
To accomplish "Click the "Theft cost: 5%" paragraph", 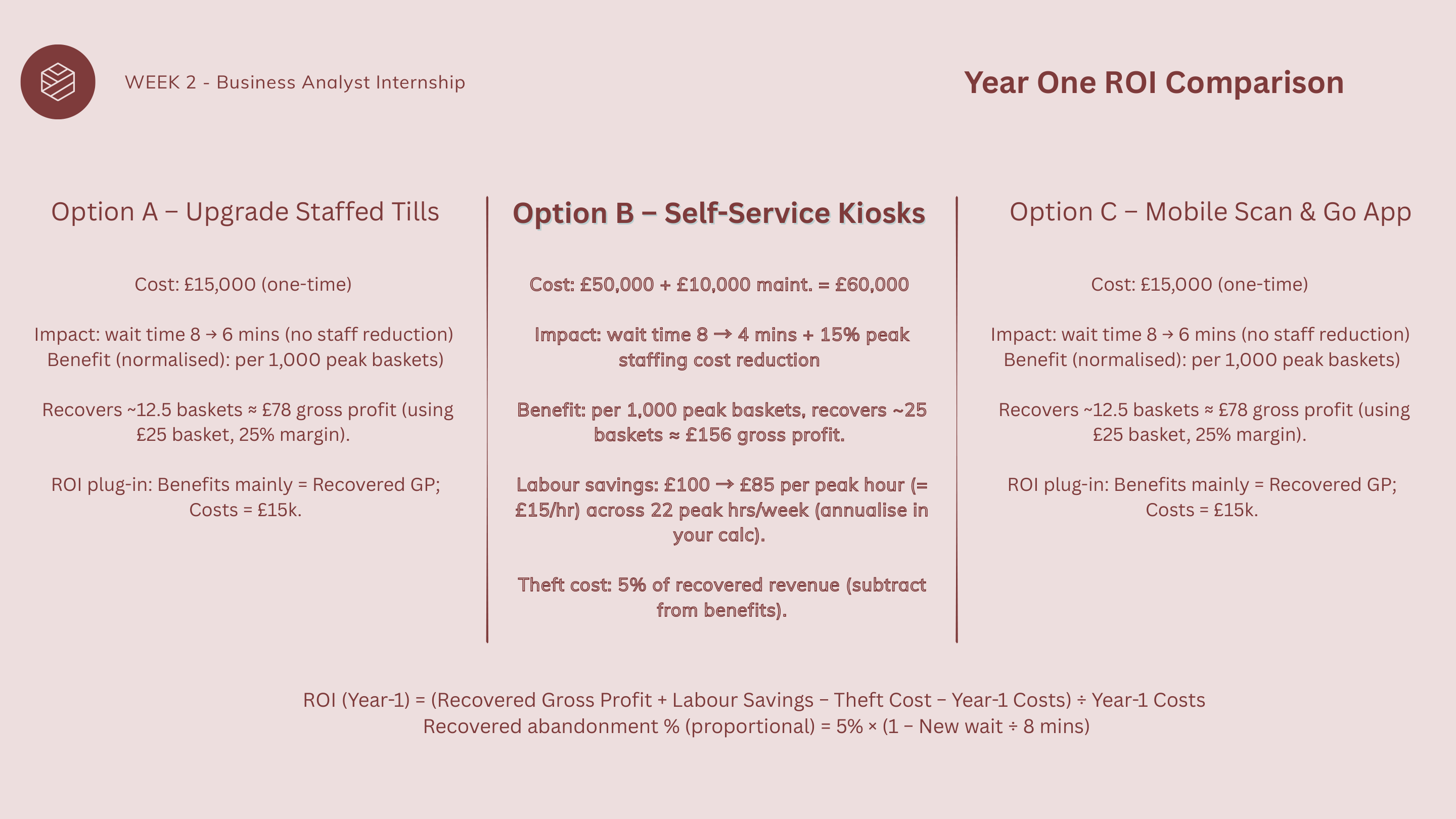I will (x=721, y=597).
